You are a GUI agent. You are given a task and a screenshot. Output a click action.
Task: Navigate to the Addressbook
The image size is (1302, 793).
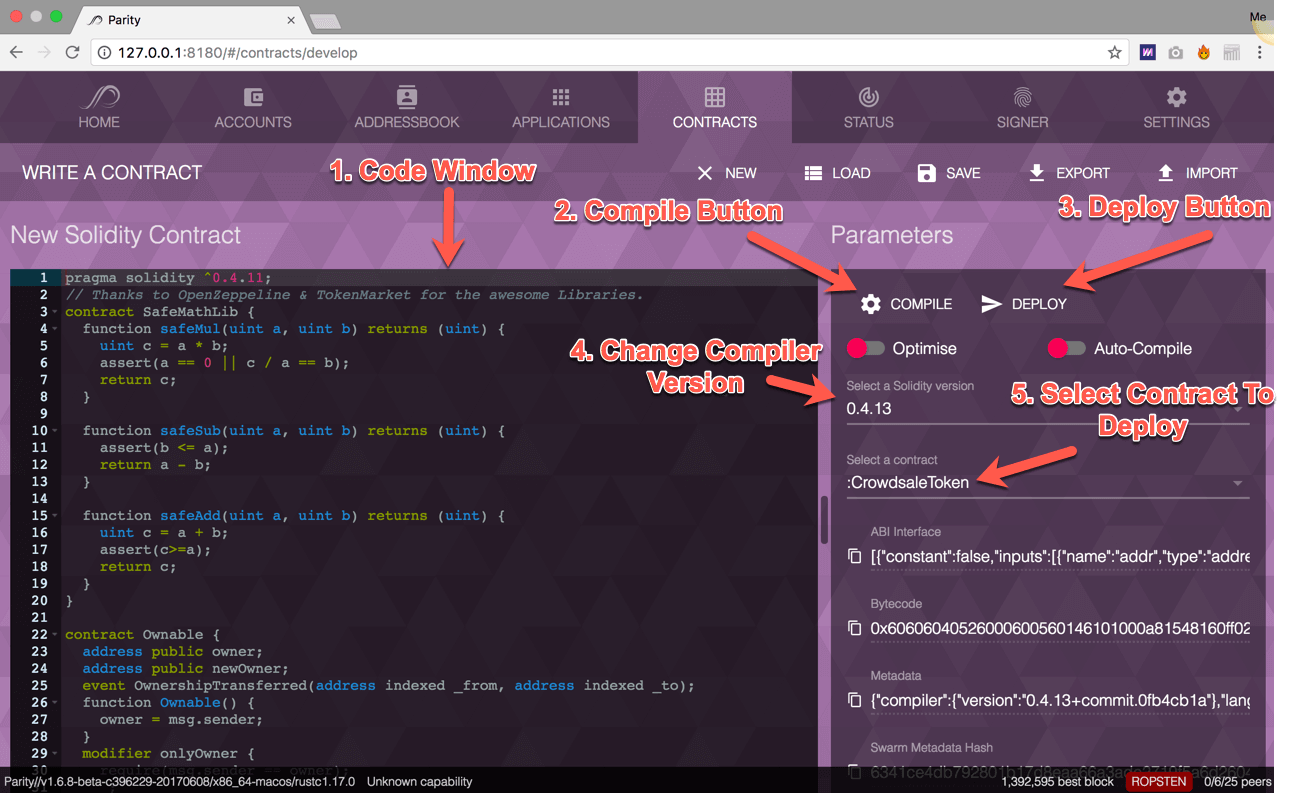tap(407, 107)
